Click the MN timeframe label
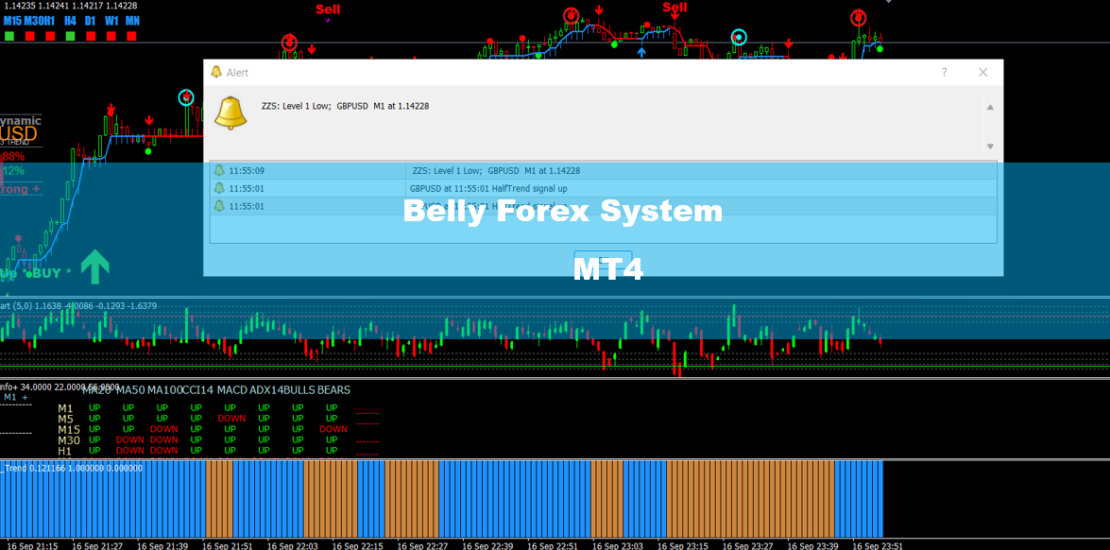Image resolution: width=1110 pixels, height=550 pixels. pyautogui.click(x=132, y=21)
